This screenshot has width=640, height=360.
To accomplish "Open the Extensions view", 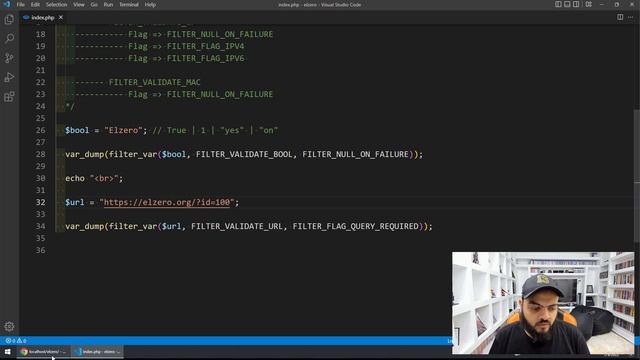I will coord(9,97).
